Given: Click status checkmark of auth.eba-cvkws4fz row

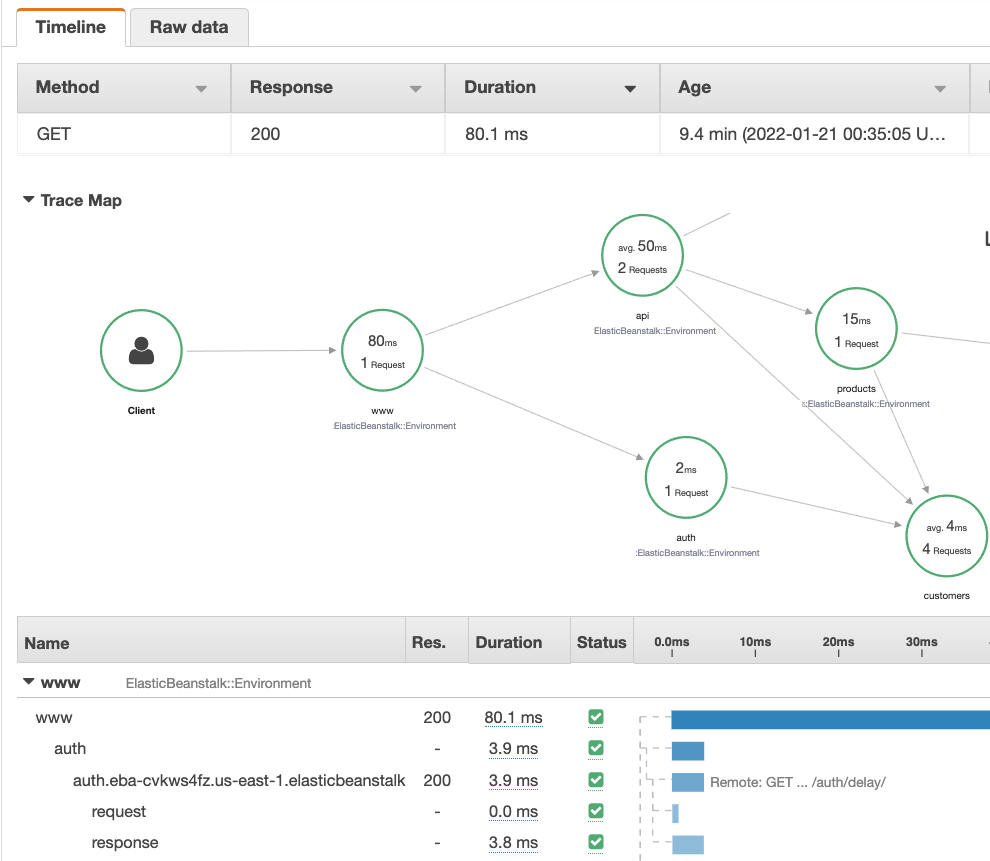Looking at the screenshot, I should pyautogui.click(x=596, y=780).
